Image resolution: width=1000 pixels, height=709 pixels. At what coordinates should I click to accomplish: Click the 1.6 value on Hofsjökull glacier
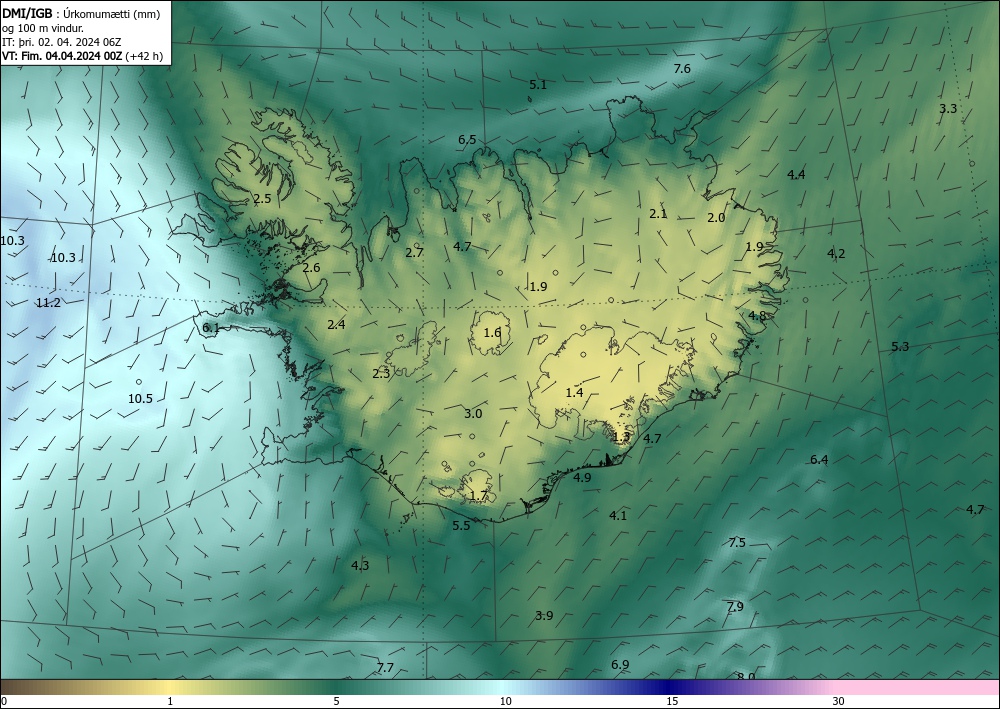492,333
